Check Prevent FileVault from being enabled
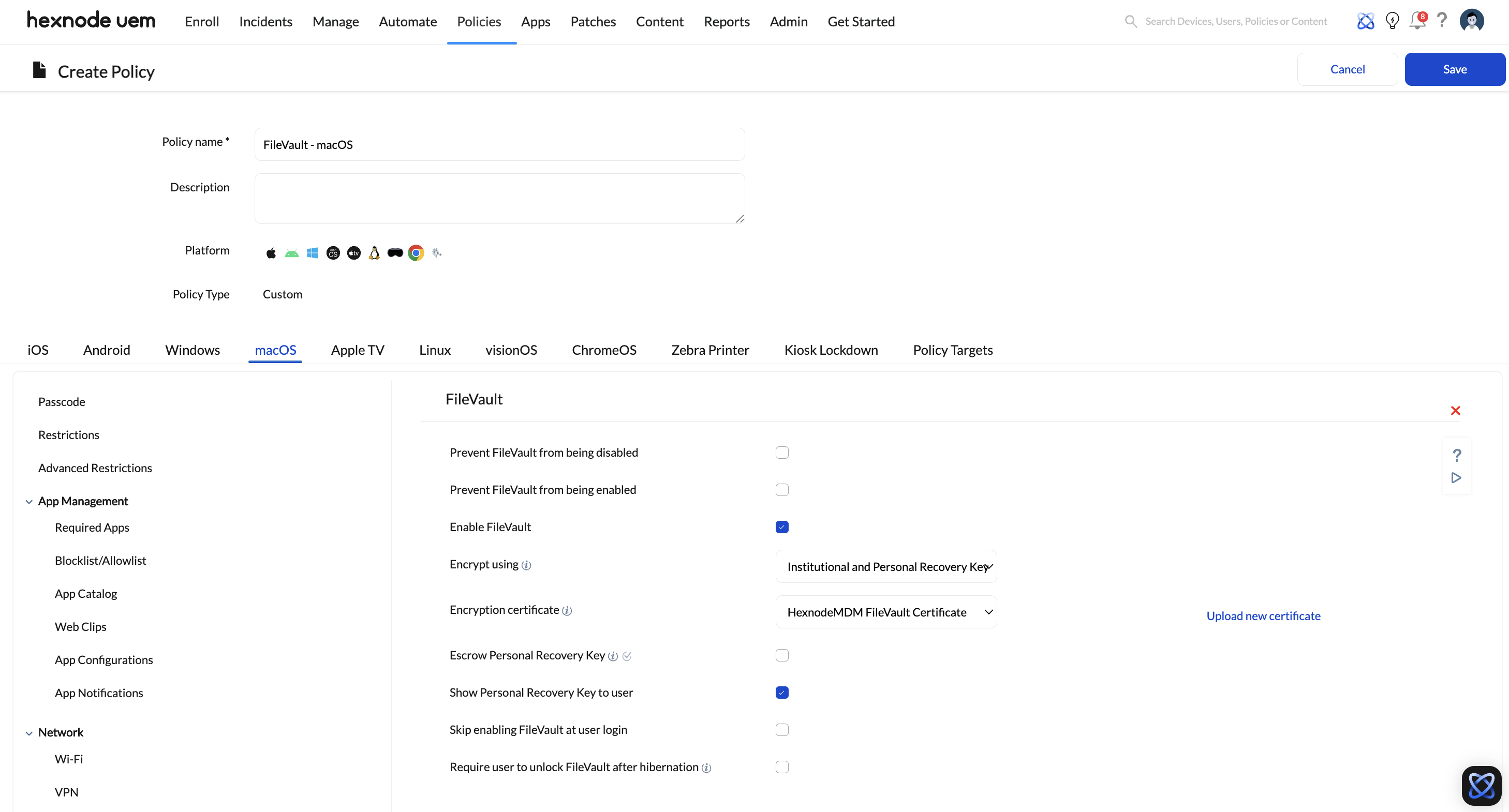Viewport: 1509px width, 812px height. point(782,490)
